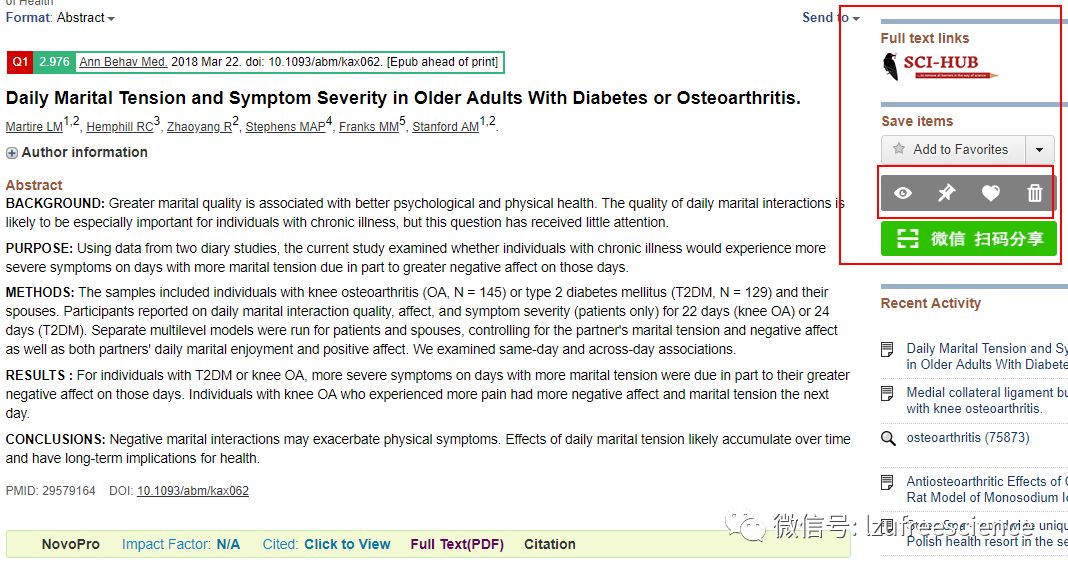Click the plus icon beside Author information
Screen dimensions: 1068x573
12,153
